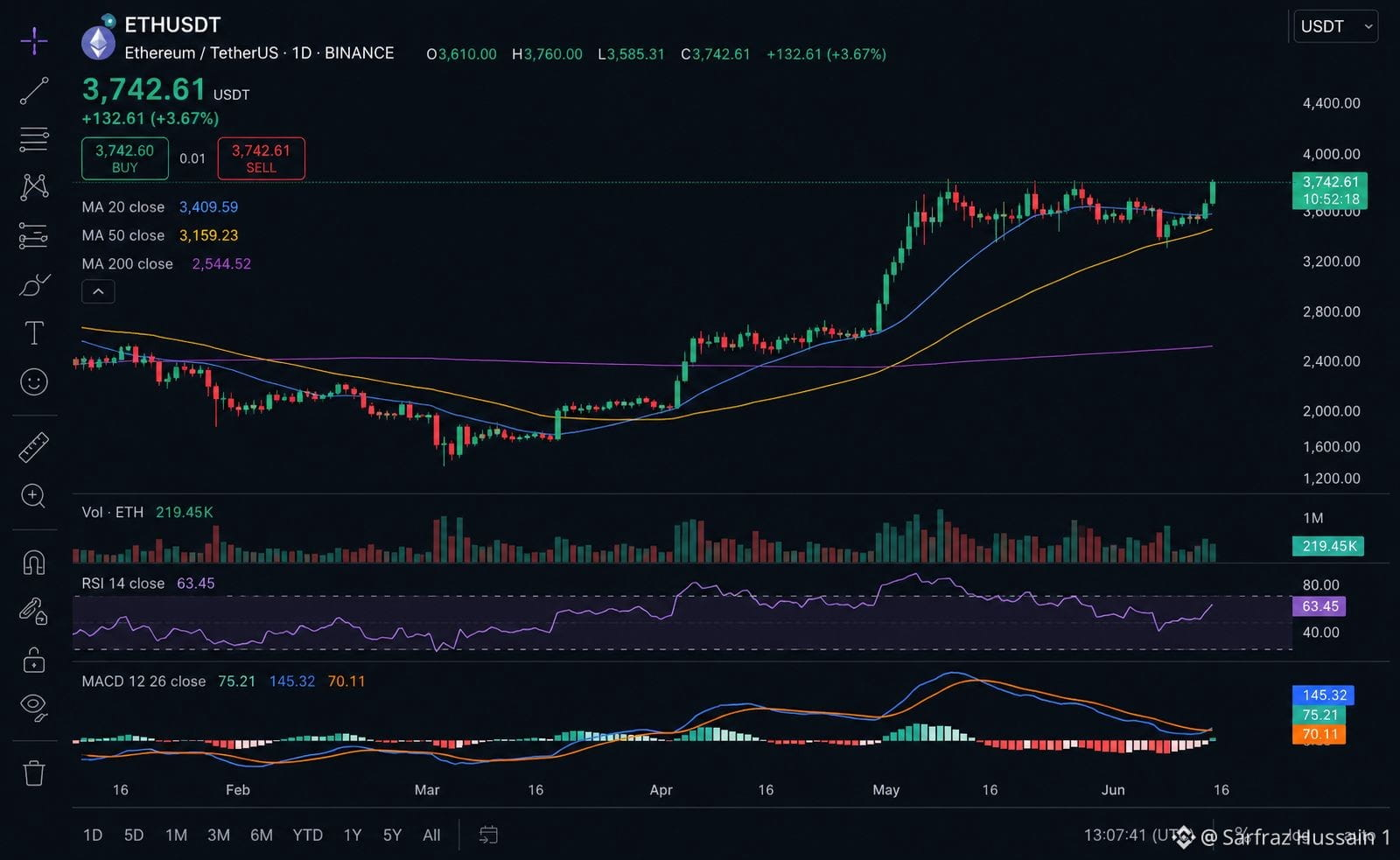The width and height of the screenshot is (1400, 860).
Task: Select the 5D time range
Action: point(134,836)
